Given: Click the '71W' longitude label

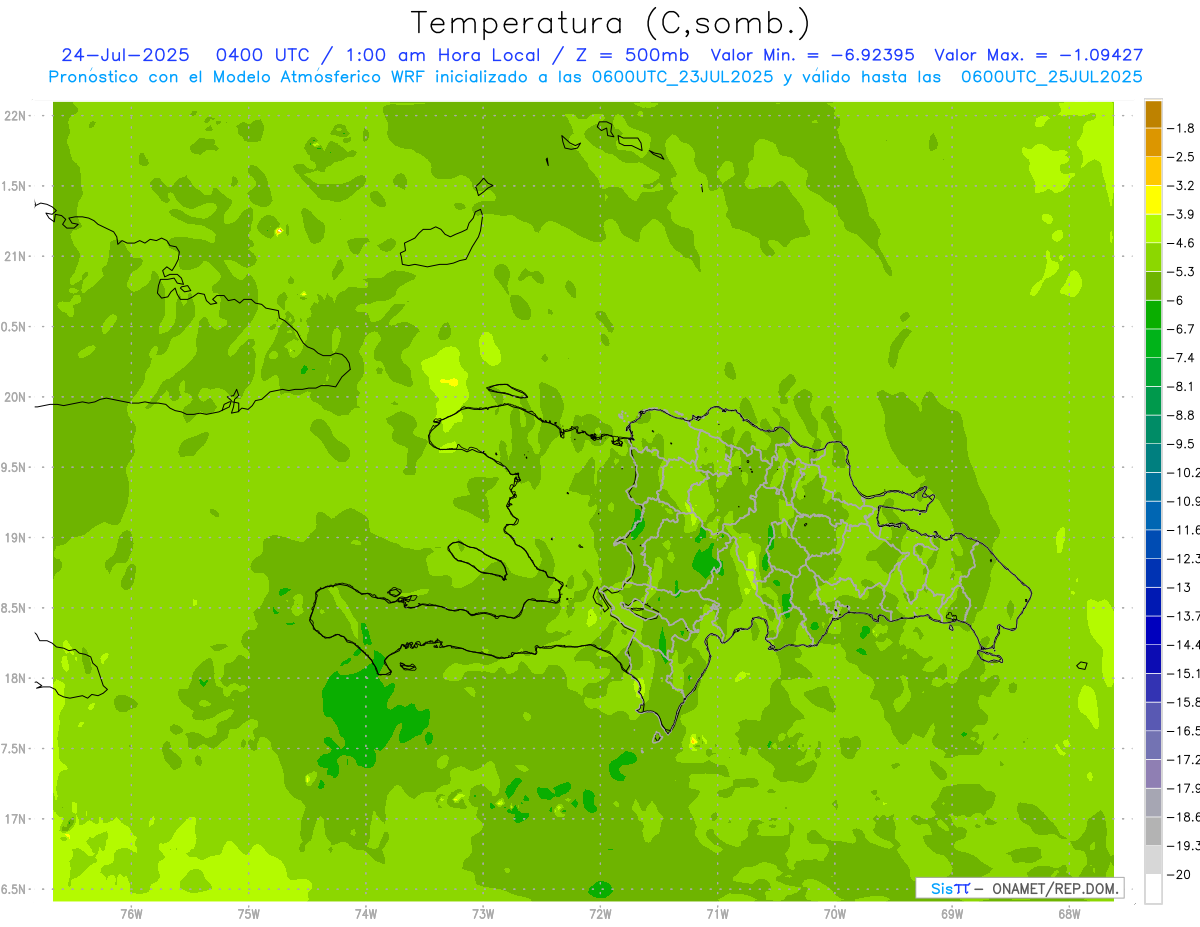Looking at the screenshot, I should (x=717, y=914).
